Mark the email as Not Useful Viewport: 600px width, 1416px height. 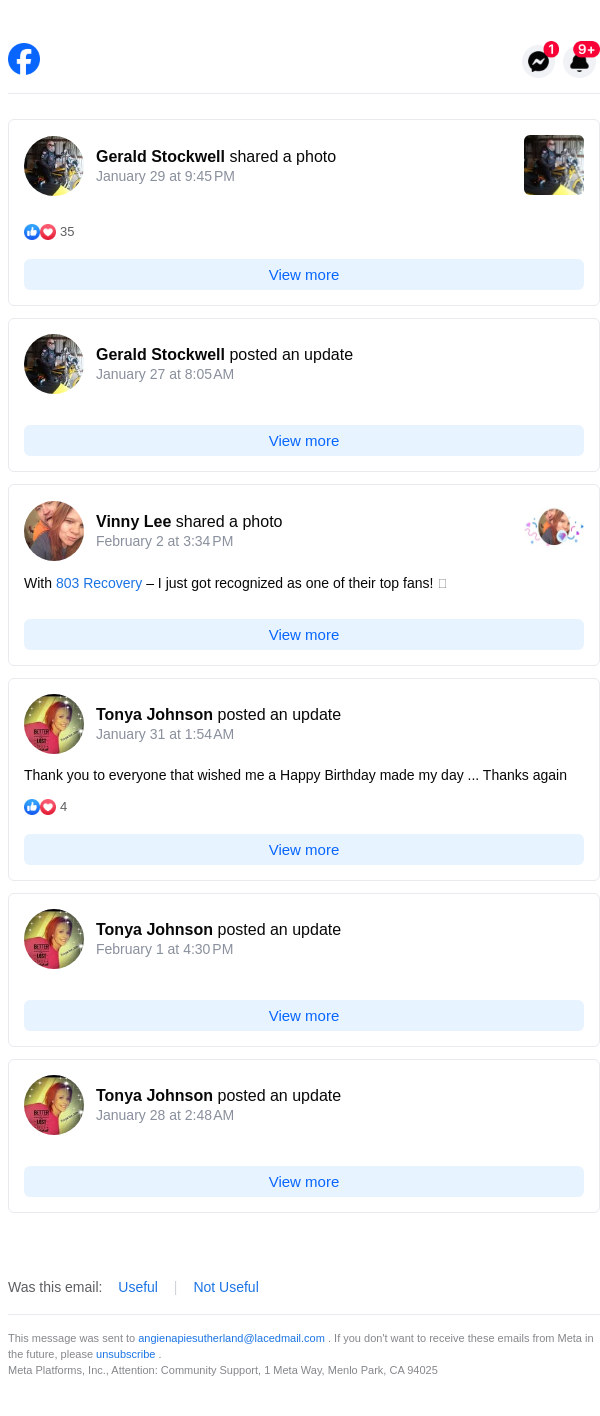(226, 1287)
